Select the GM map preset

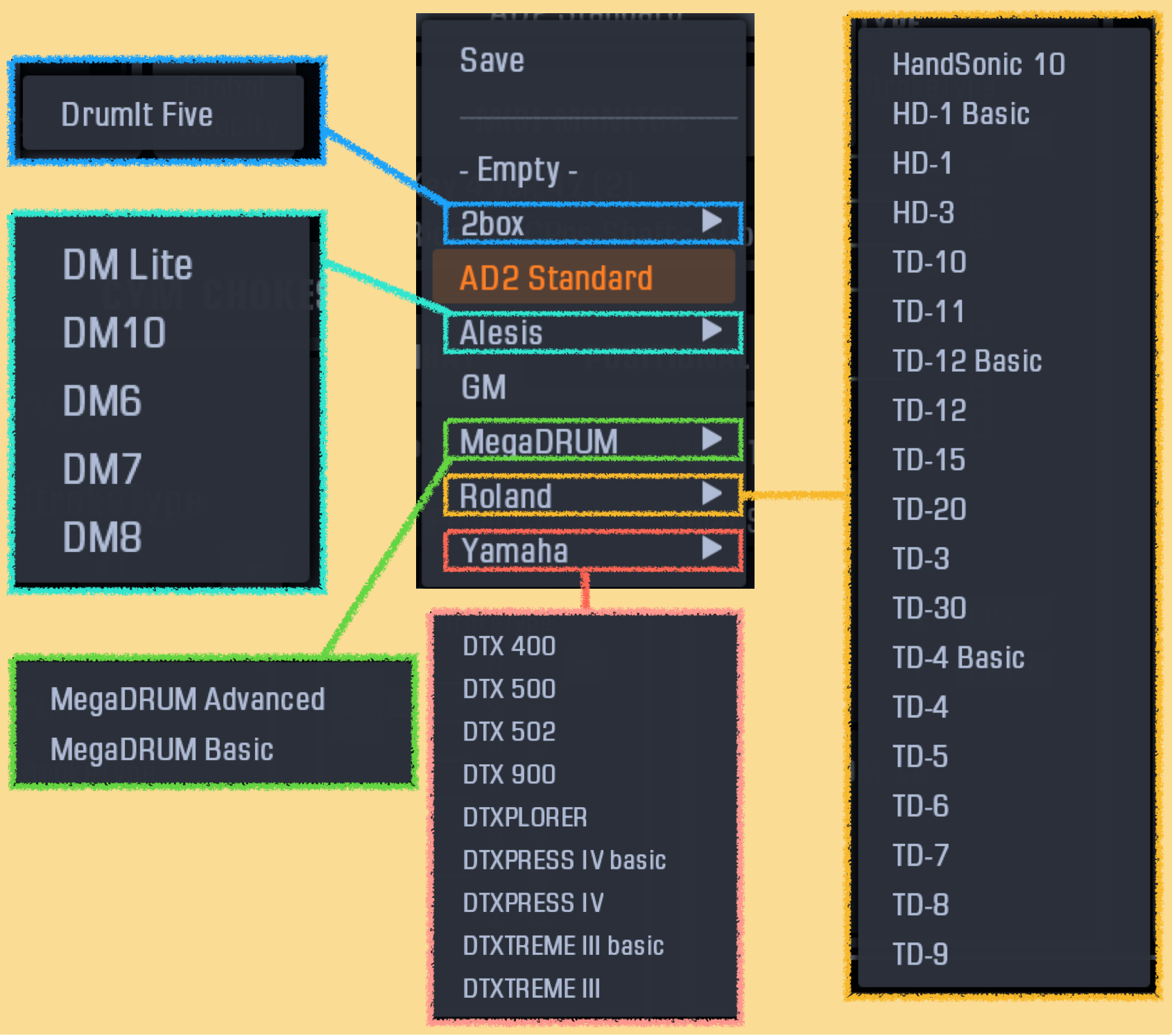(484, 387)
